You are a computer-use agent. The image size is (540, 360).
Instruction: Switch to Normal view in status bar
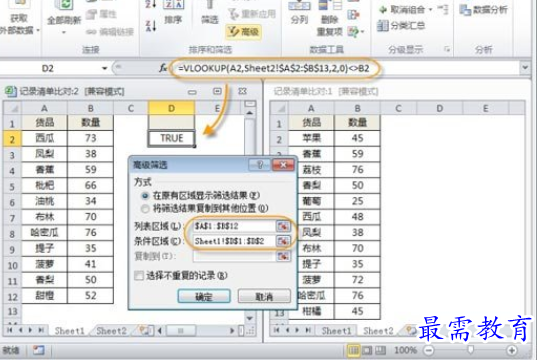354,350
